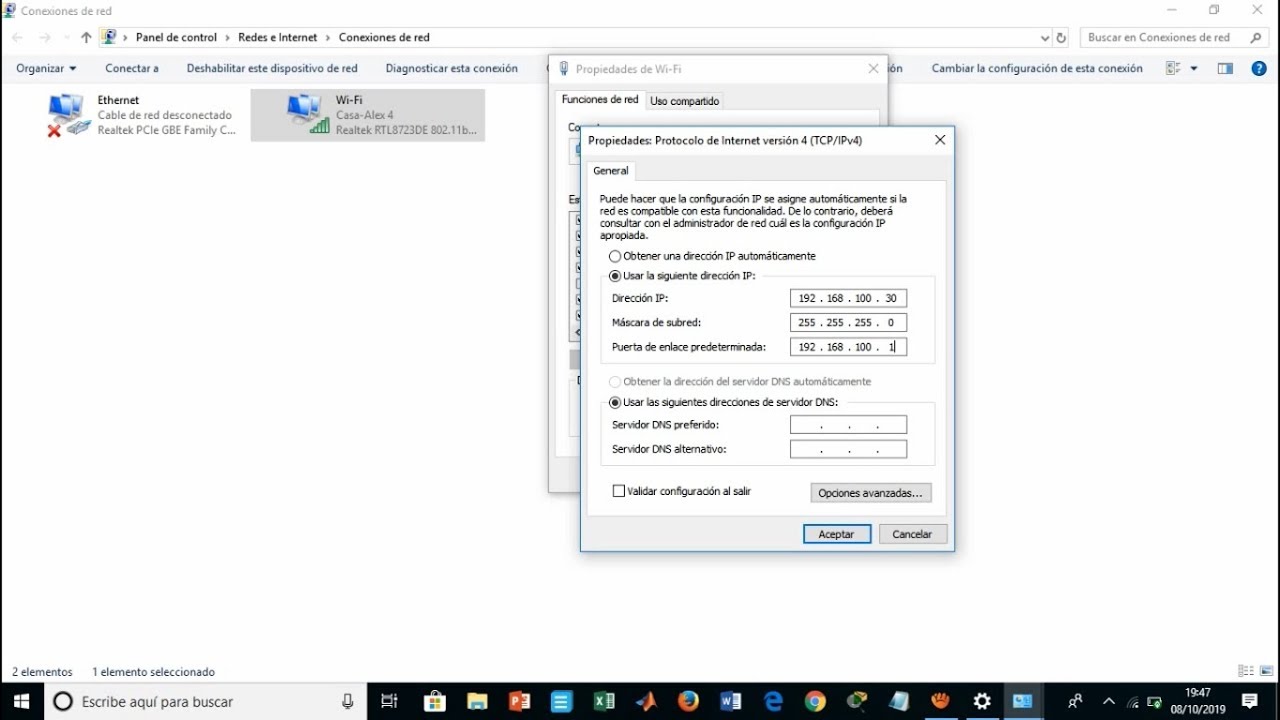The image size is (1280, 720).
Task: Launch PowerPoint from the taskbar
Action: click(x=519, y=701)
